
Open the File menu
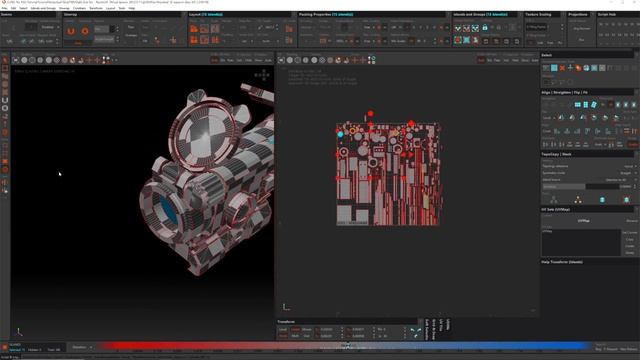tap(4, 8)
